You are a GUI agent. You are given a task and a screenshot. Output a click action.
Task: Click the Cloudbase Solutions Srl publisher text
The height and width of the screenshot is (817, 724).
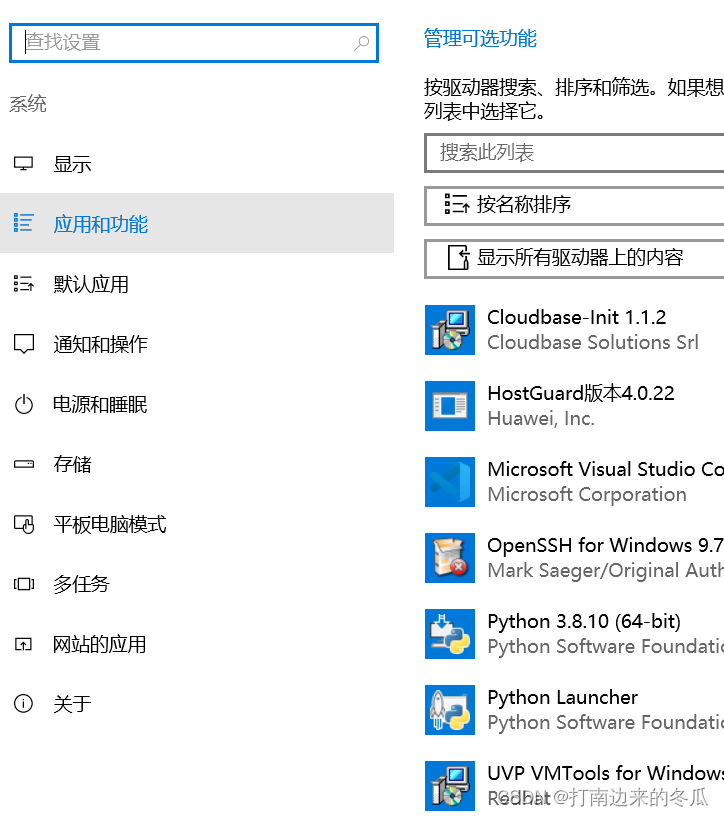coord(593,342)
